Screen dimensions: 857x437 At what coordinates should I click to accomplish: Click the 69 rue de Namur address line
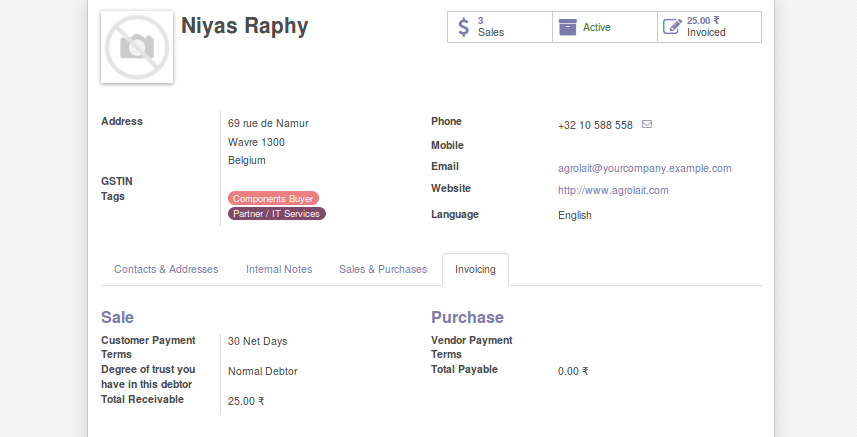(x=268, y=123)
